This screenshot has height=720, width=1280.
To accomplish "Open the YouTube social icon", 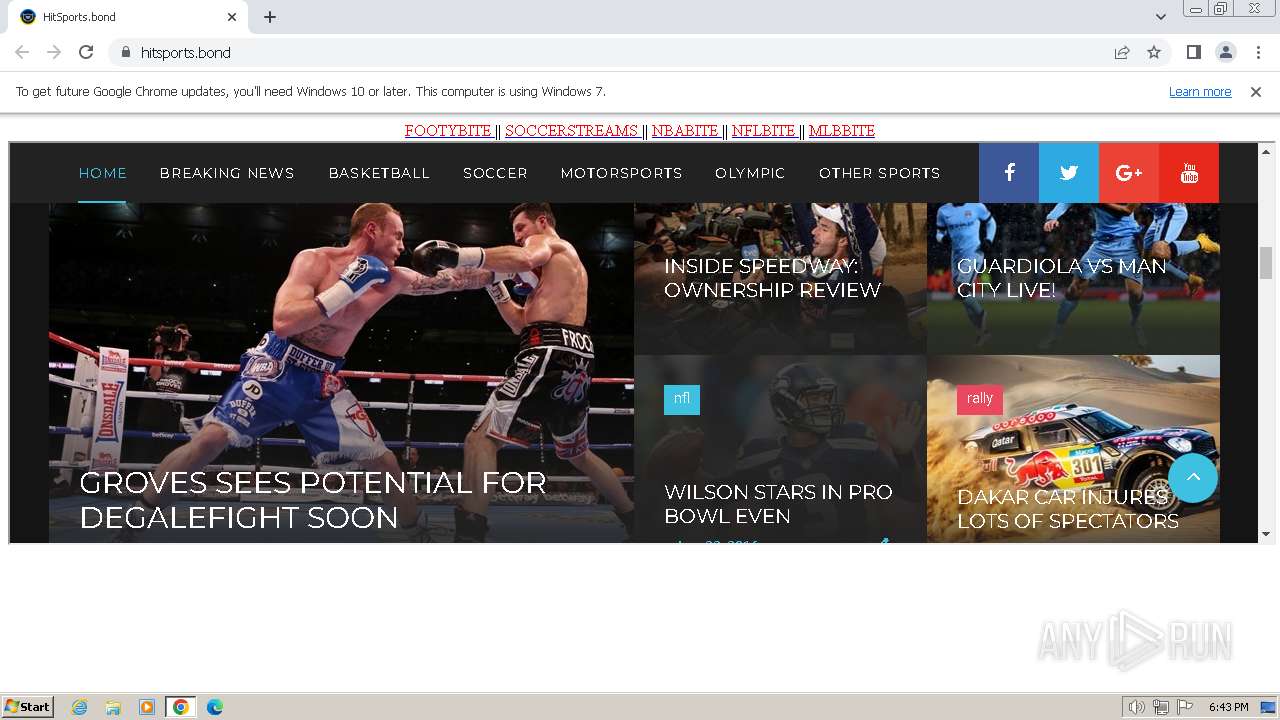I will click(1189, 173).
